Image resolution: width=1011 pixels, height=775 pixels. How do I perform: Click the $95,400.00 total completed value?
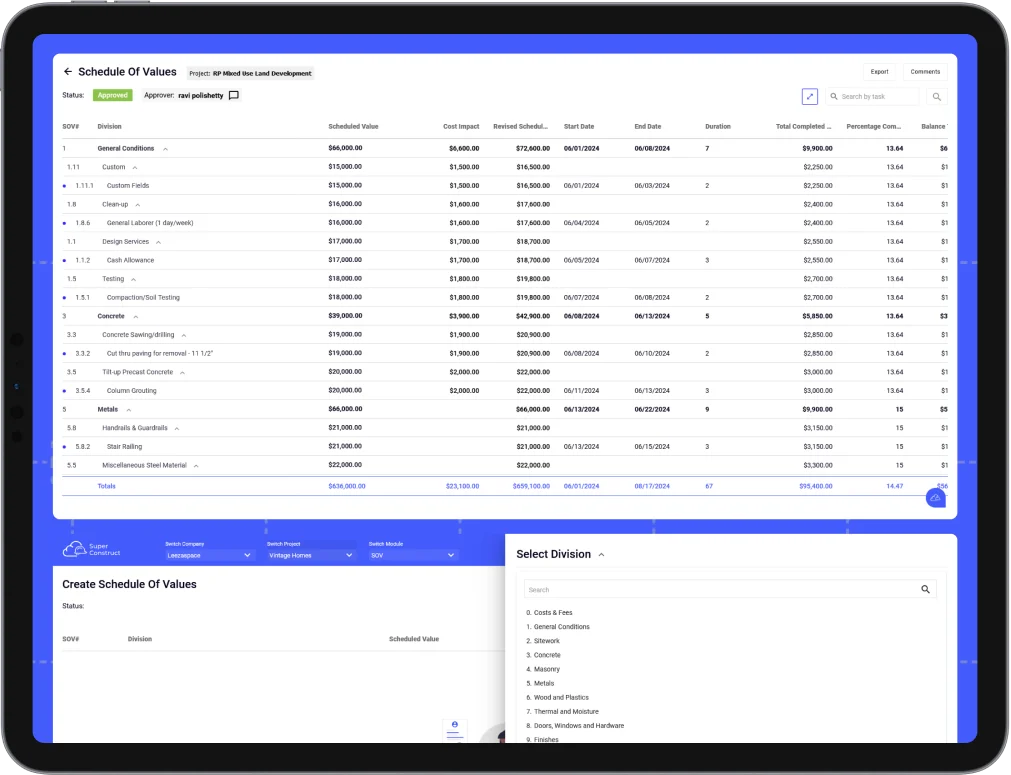[x=816, y=486]
